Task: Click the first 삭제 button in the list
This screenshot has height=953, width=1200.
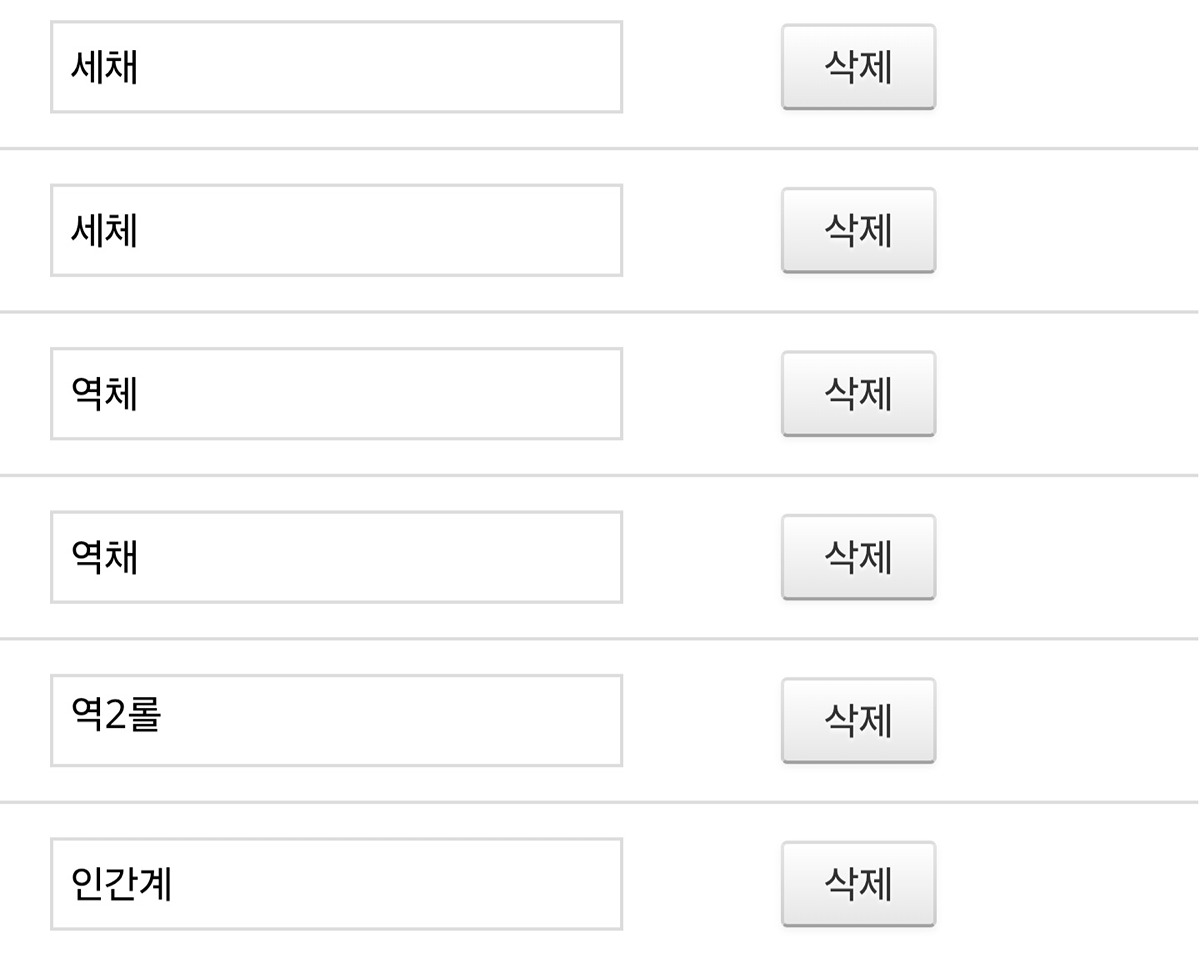Action: tap(858, 67)
